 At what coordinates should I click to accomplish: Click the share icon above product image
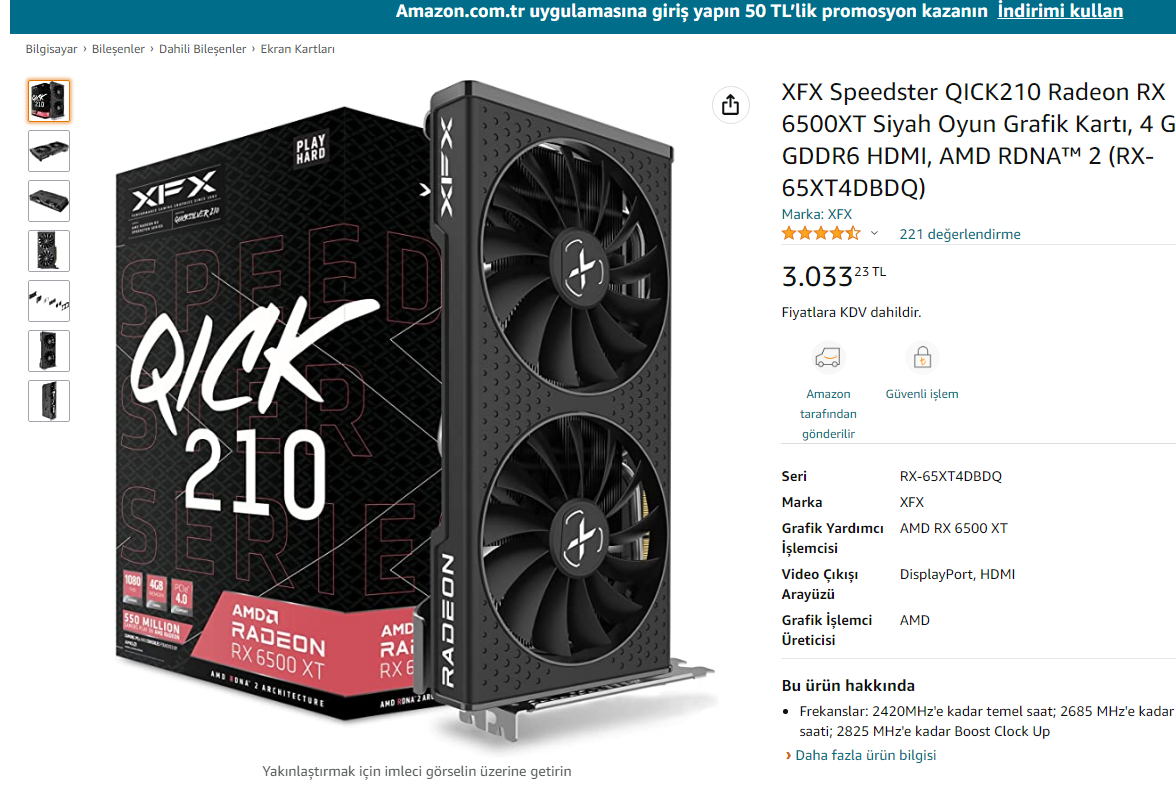[x=730, y=105]
